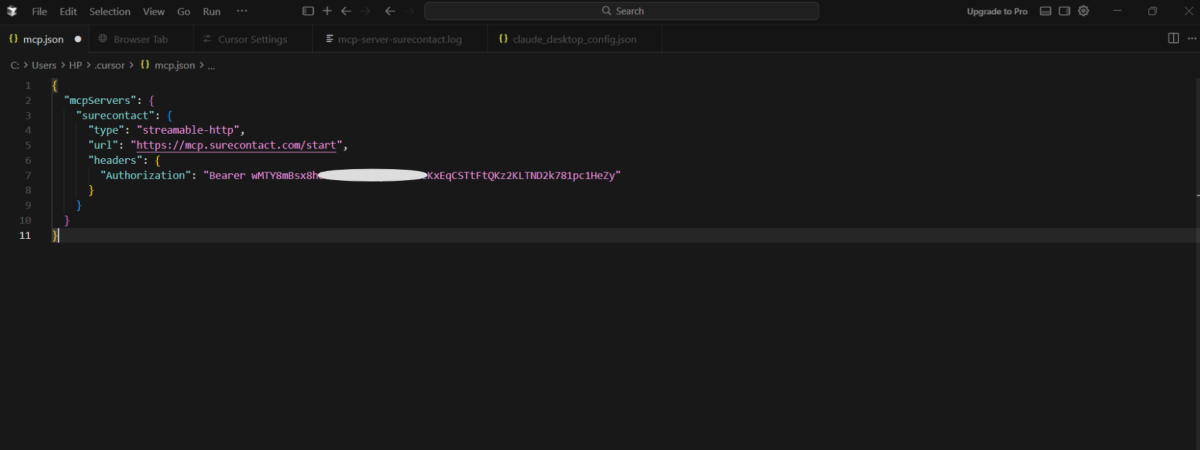Click the closing brace on line 11
This screenshot has width=1200, height=450.
pyautogui.click(x=55, y=234)
